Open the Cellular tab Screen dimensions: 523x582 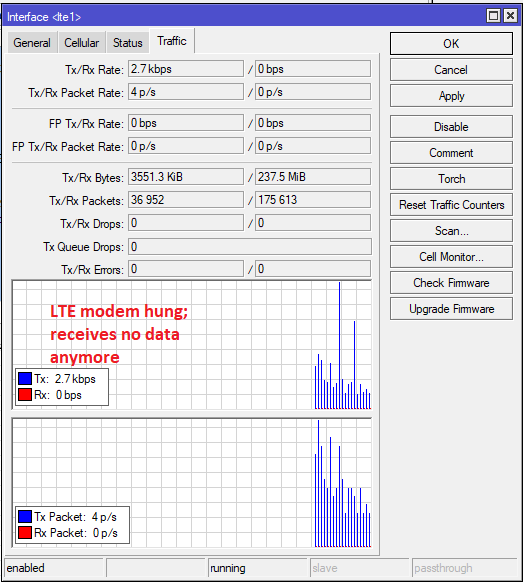(x=82, y=43)
